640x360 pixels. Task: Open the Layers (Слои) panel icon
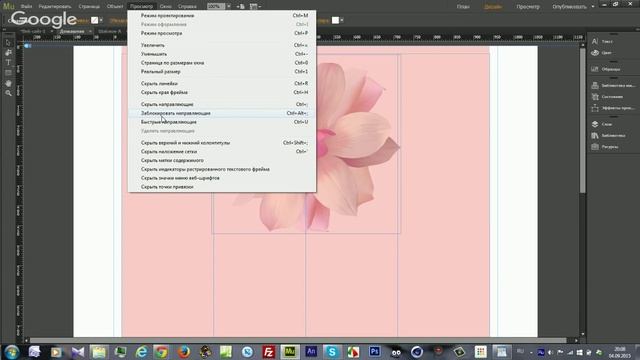[595, 124]
